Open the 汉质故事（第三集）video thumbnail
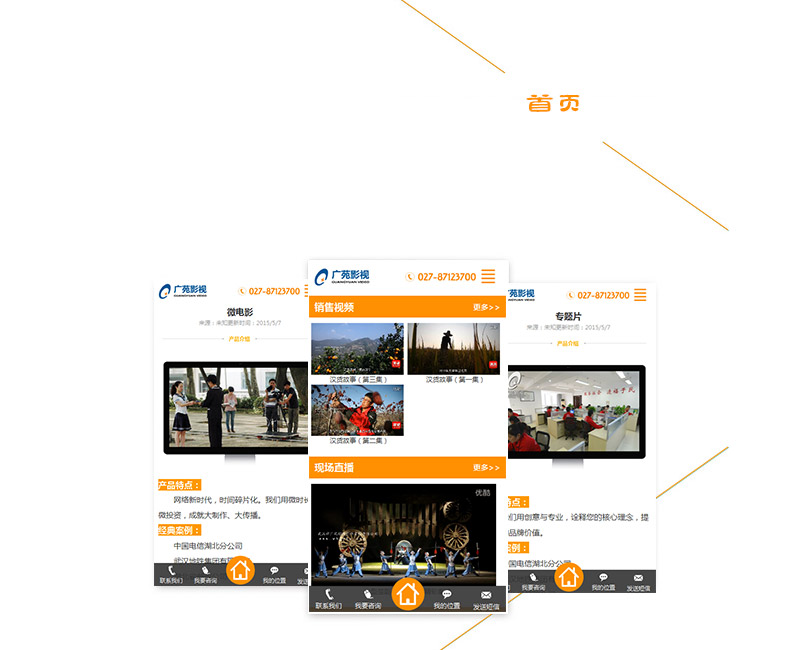Image resolution: width=800 pixels, height=650 pixels. 357,349
